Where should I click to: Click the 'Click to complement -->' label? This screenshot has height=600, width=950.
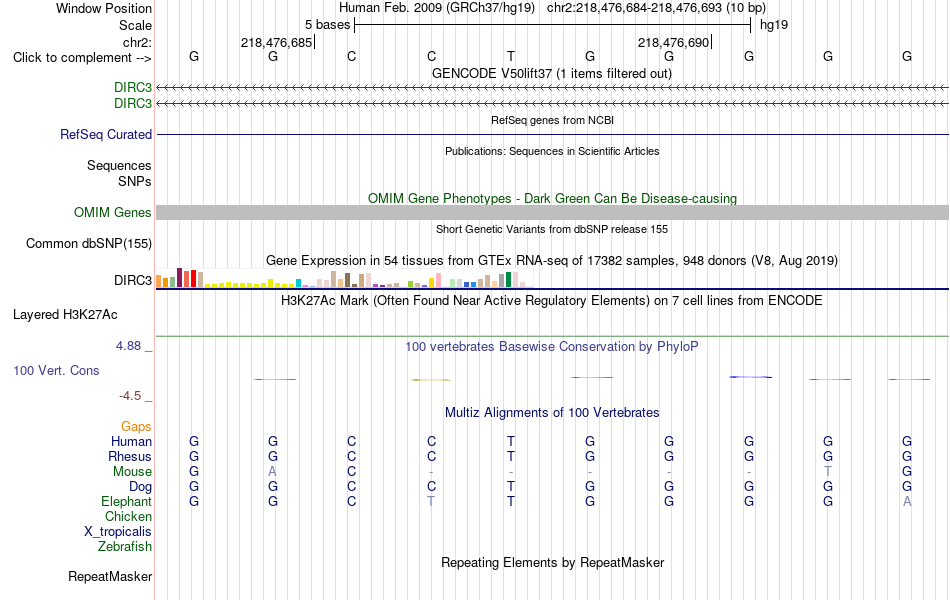pyautogui.click(x=82, y=58)
